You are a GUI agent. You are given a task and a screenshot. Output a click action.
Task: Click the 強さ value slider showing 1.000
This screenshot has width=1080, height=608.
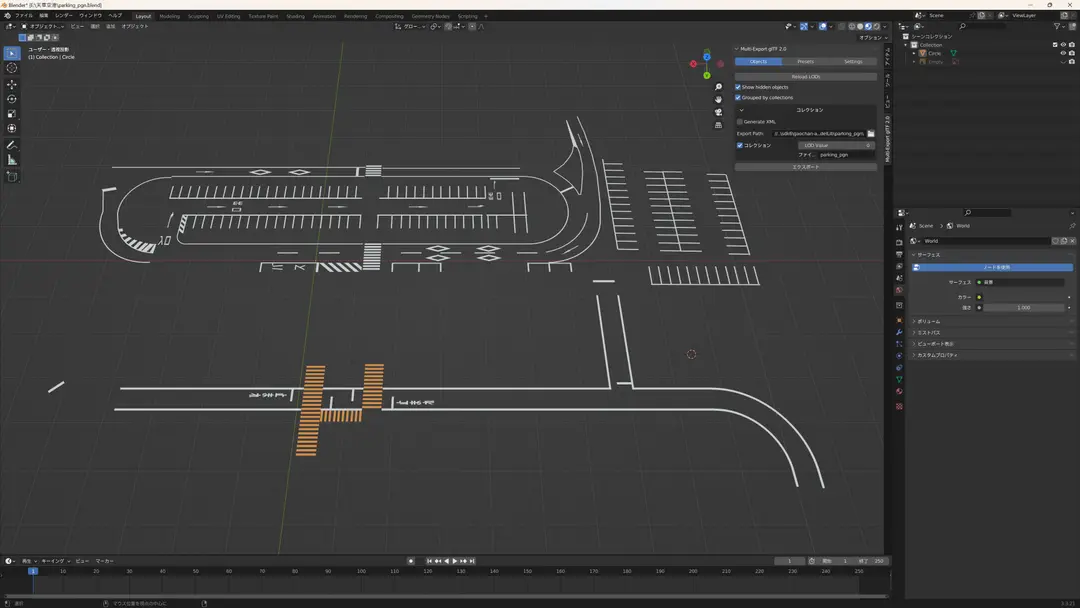click(1024, 308)
